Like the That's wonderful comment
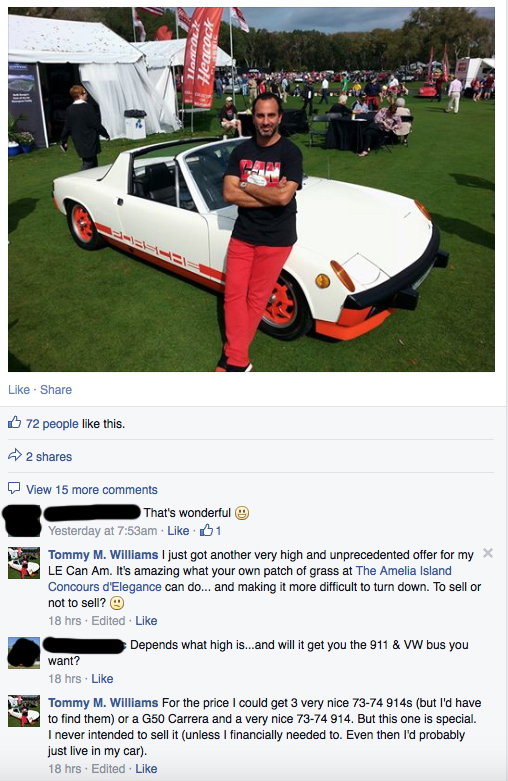 coord(178,531)
